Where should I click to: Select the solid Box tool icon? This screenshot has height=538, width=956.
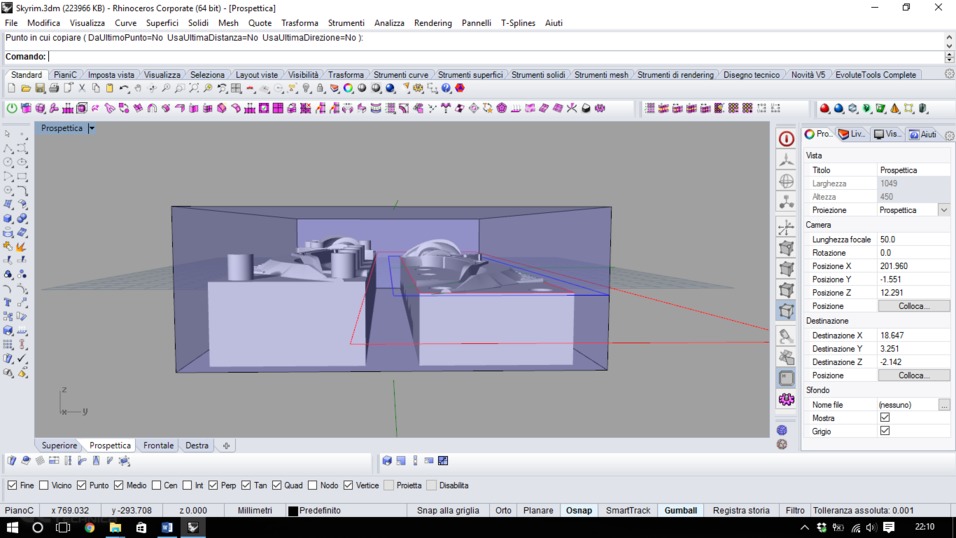click(8, 218)
